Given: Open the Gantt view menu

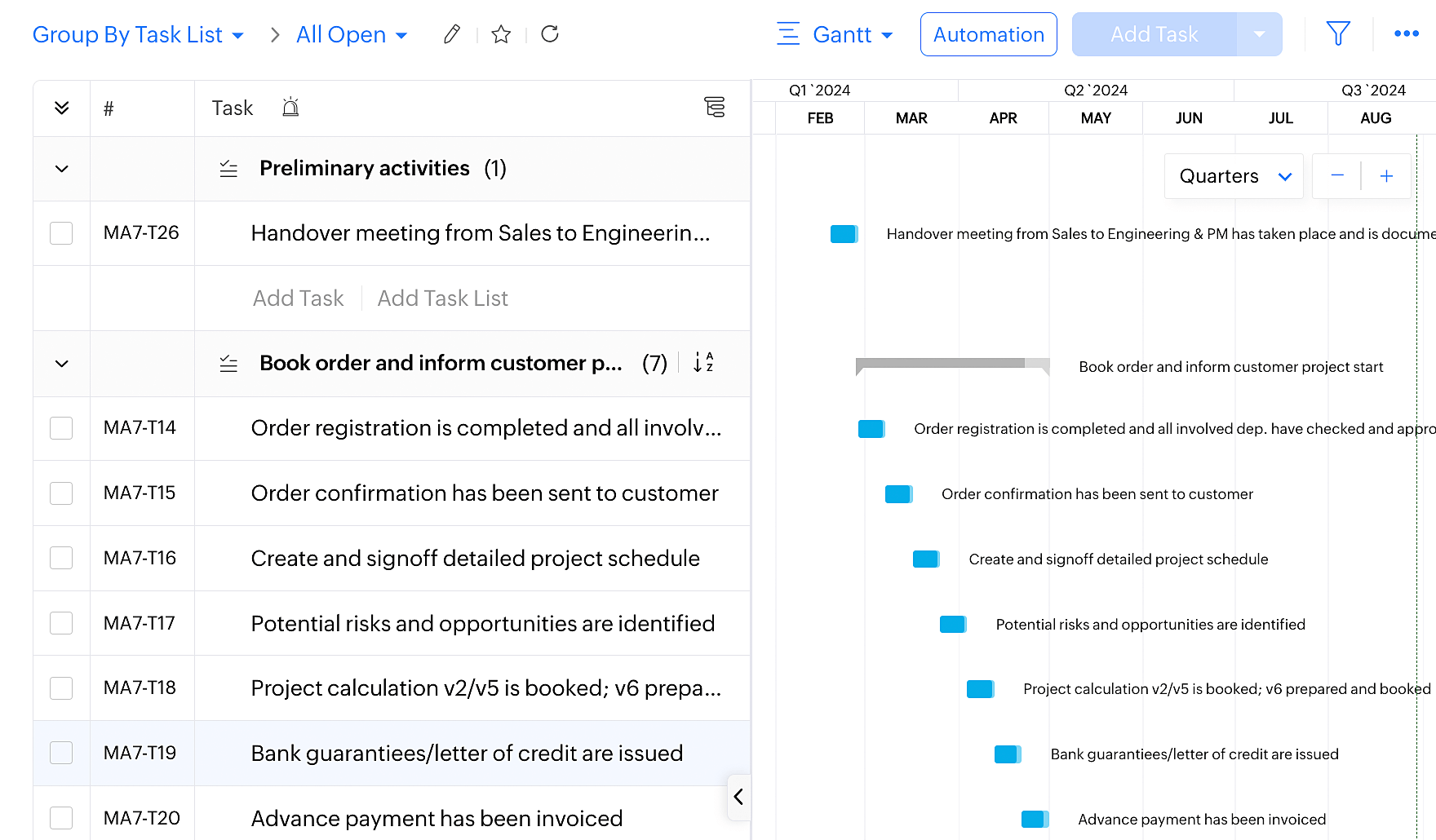Looking at the screenshot, I should coord(835,35).
